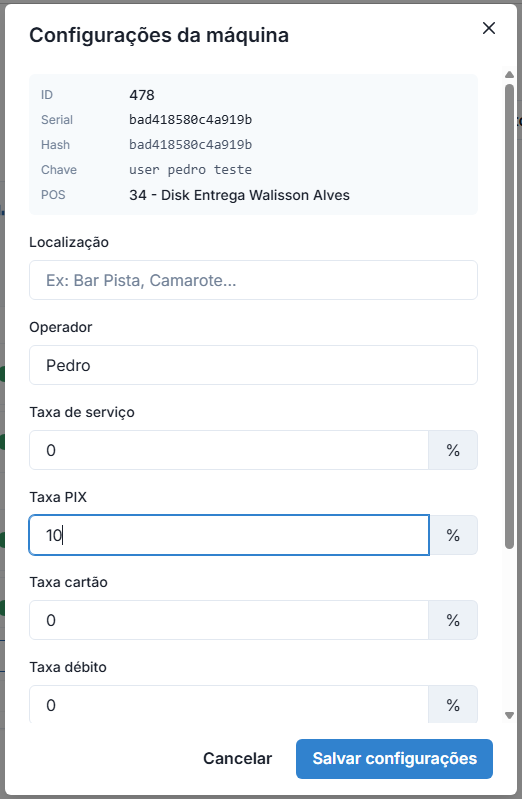Screen dimensions: 522x799
Task: Click scrollbar up arrow in dialog
Action: point(509,75)
